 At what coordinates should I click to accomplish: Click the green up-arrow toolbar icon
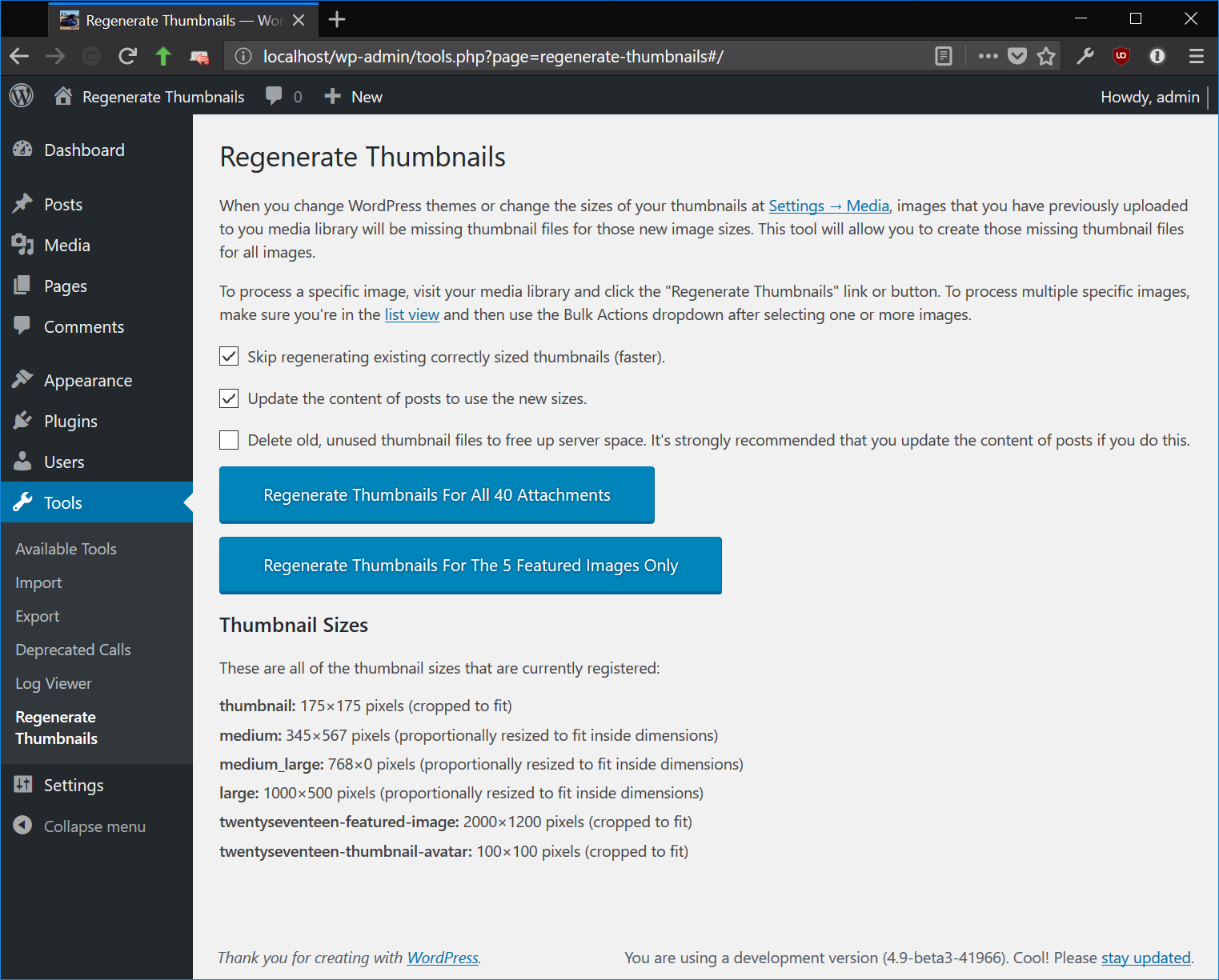pos(163,56)
